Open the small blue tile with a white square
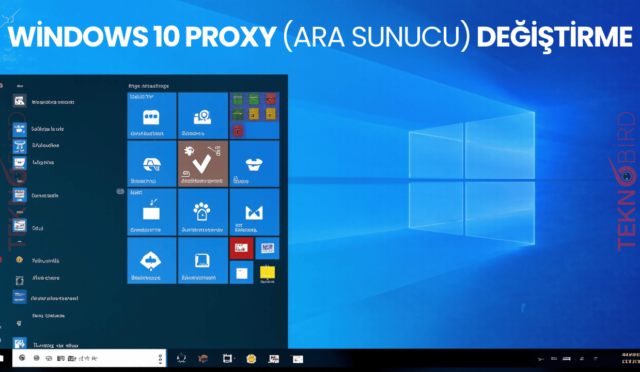Viewport: 640px width, 372px height. click(241, 273)
